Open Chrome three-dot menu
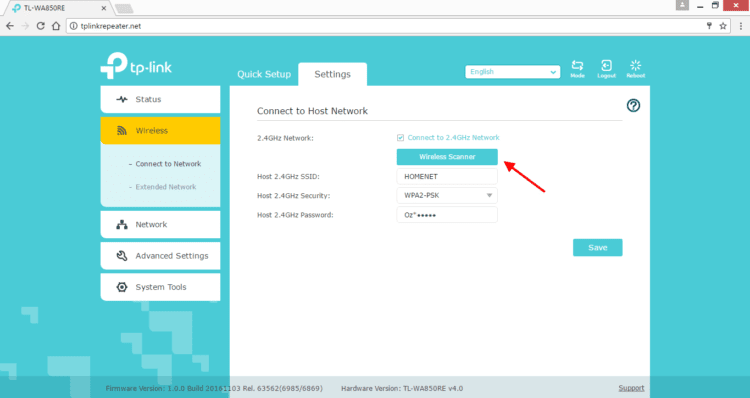 pos(740,26)
